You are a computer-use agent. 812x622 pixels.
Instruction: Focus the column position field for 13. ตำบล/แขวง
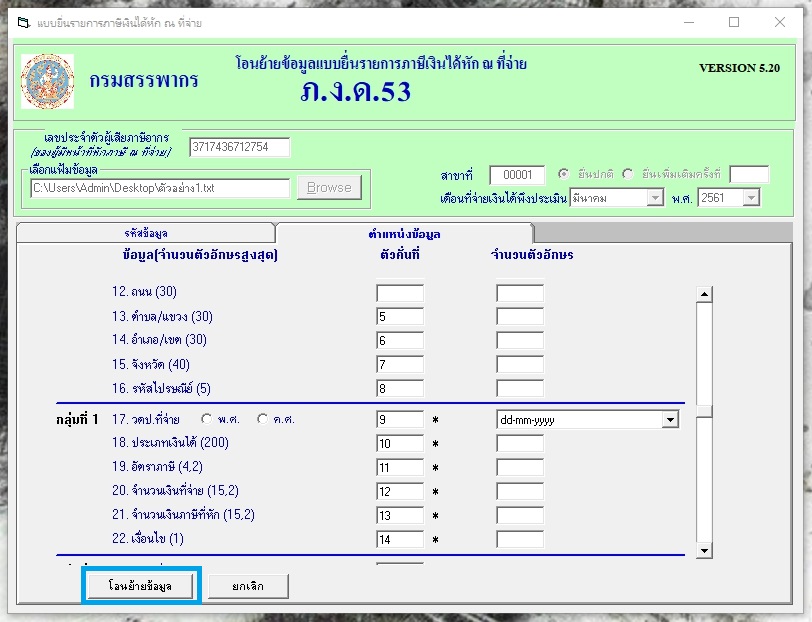(x=400, y=316)
